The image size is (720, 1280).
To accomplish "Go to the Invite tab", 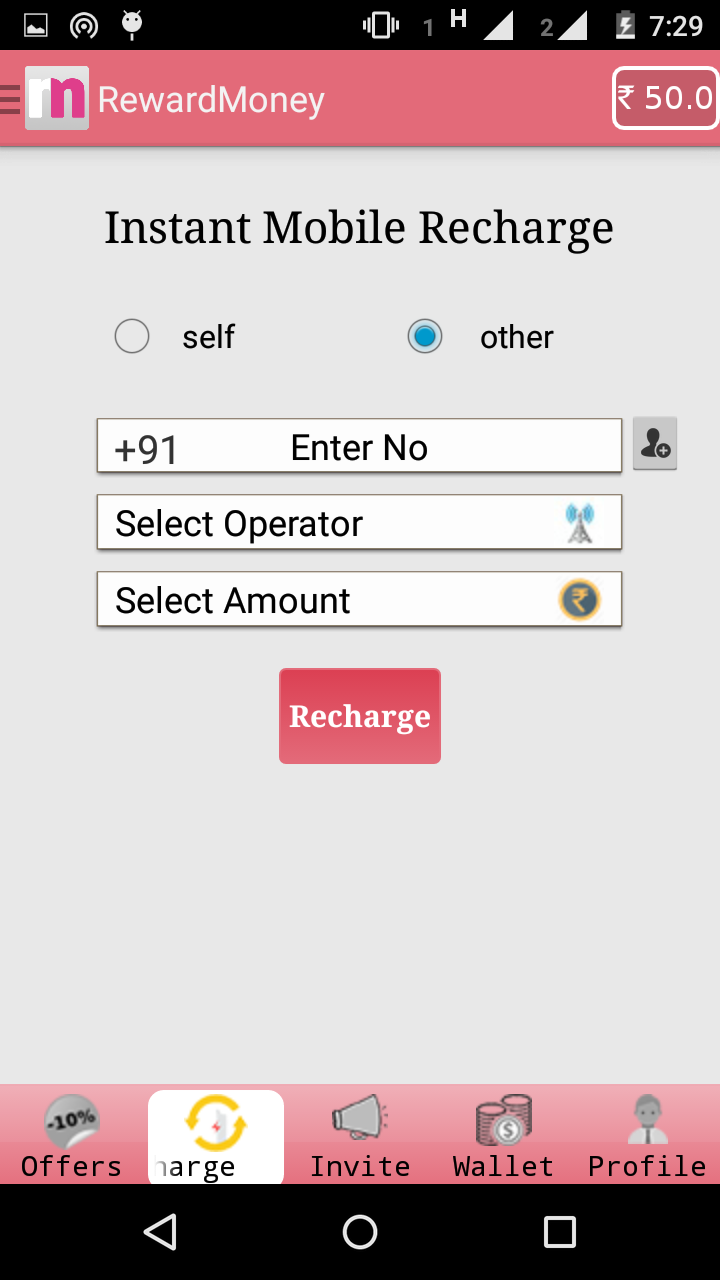I will [360, 1136].
